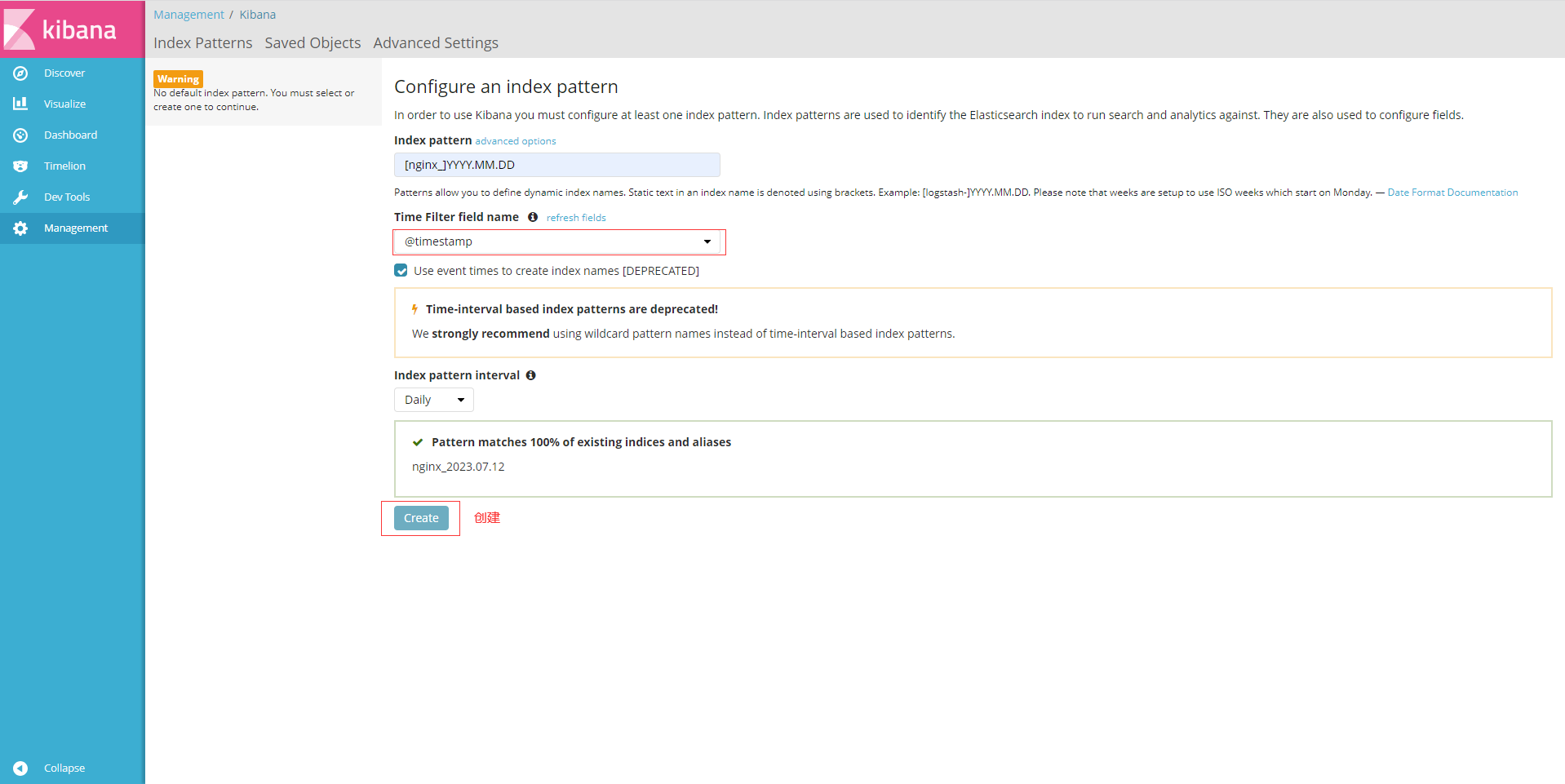Click Pattern matches 100% message text
Screen dimensions: 1565x784
(x=581, y=442)
